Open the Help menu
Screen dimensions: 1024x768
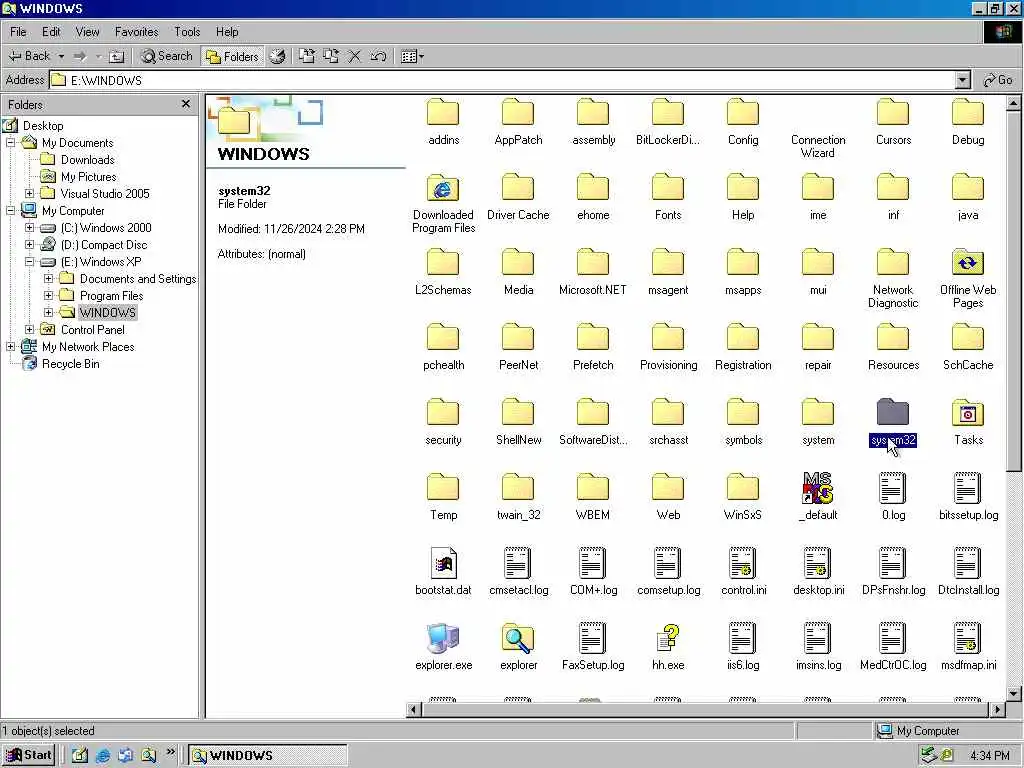pyautogui.click(x=227, y=31)
